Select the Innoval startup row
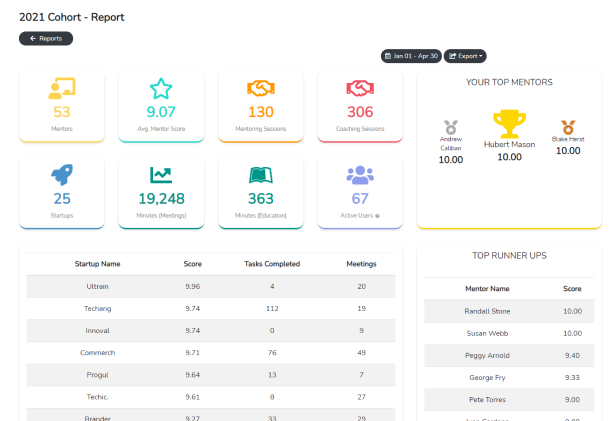This screenshot has width=613, height=421. coord(211,331)
